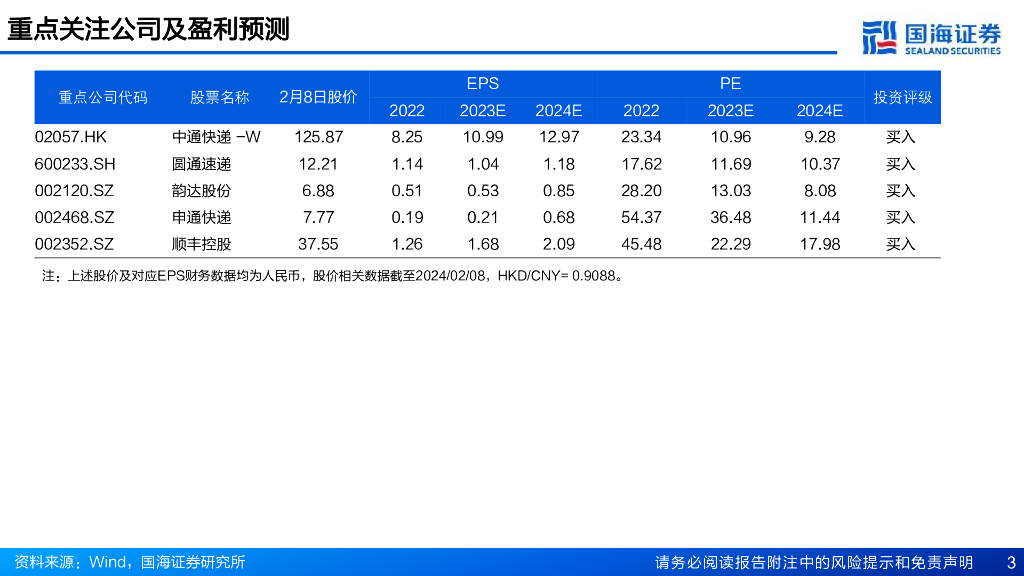The height and width of the screenshot is (576, 1024).
Task: Click source line 资料来源：Wind，国海证券研究所
Action: pos(130,562)
